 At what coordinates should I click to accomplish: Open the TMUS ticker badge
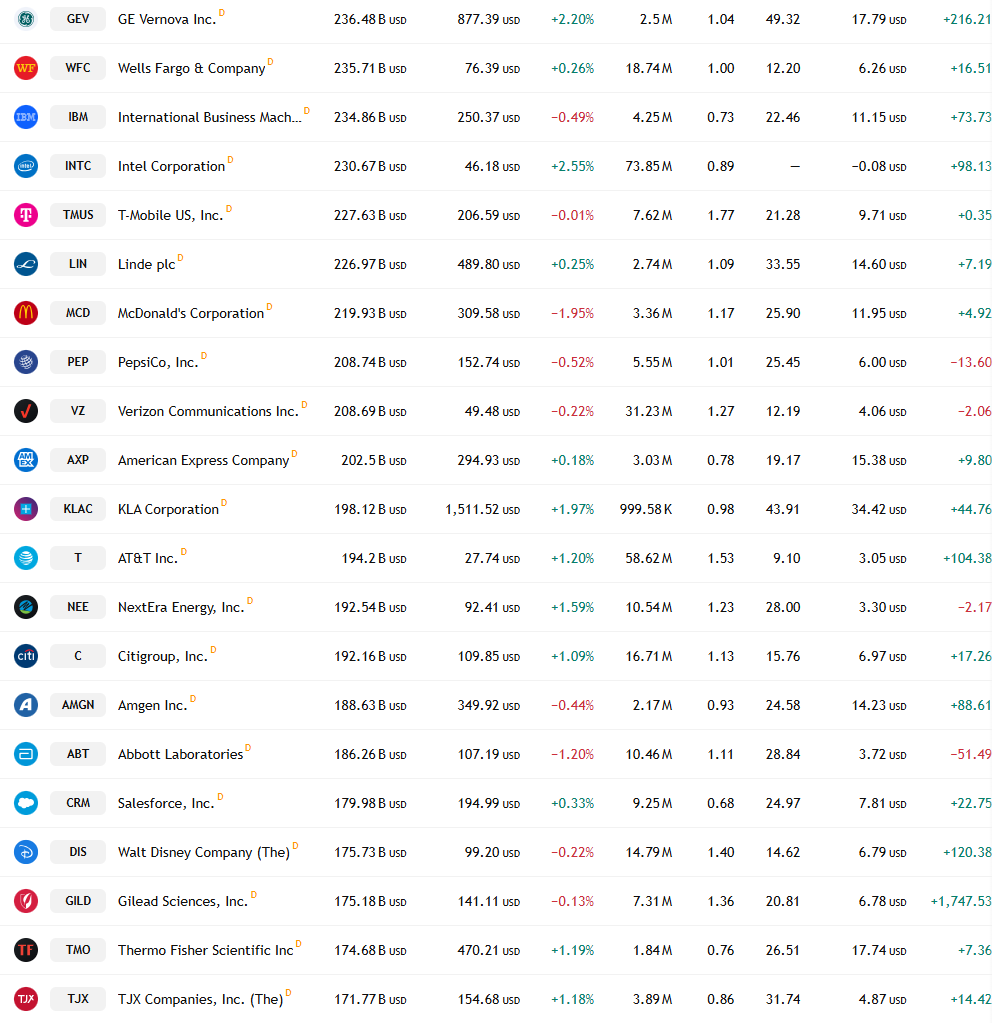pyautogui.click(x=78, y=215)
